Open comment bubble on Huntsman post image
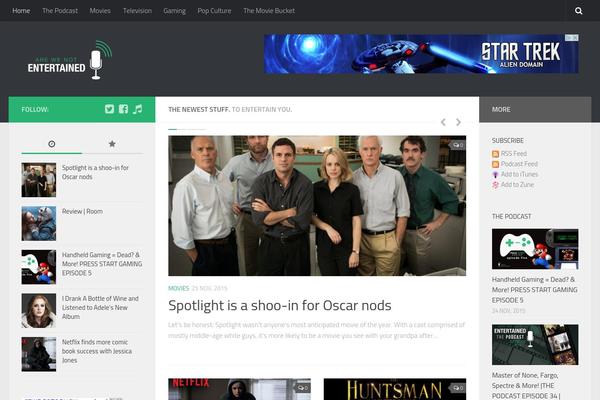 click(x=458, y=388)
